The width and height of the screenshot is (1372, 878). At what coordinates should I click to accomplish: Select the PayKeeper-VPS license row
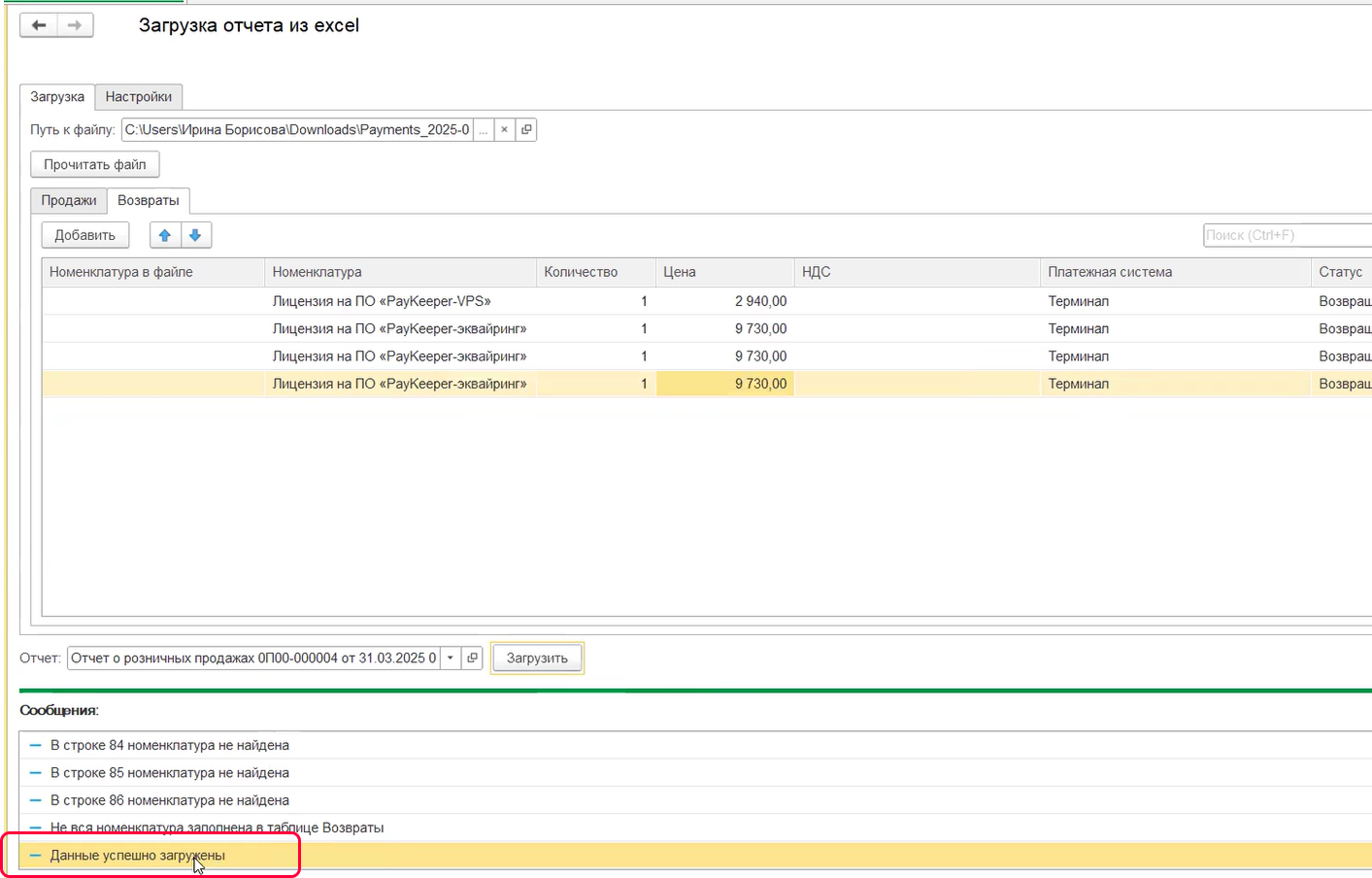[x=707, y=301]
